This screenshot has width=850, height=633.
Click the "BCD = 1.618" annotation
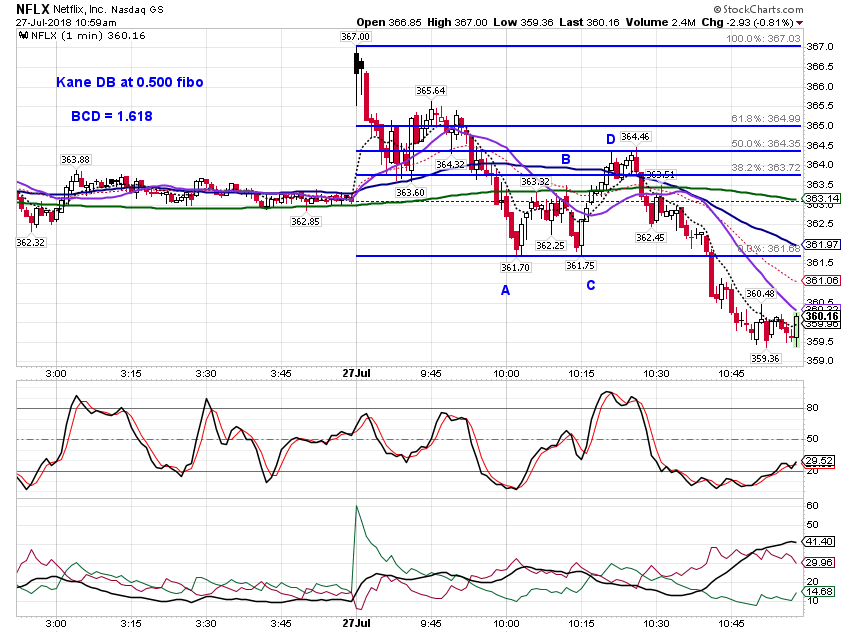[x=112, y=117]
